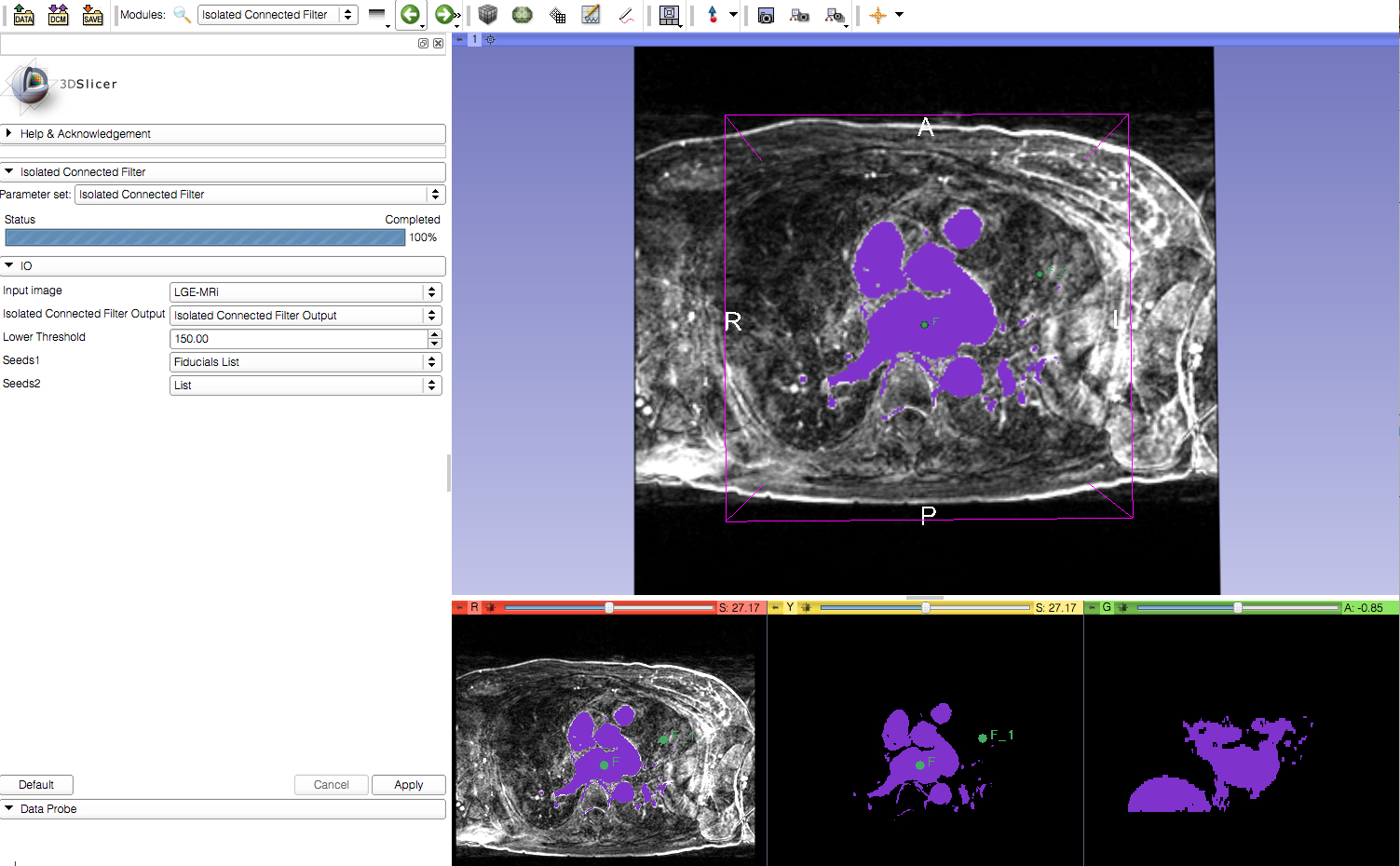Click the Save scene icon
This screenshot has width=1400, height=866.
pos(92,15)
